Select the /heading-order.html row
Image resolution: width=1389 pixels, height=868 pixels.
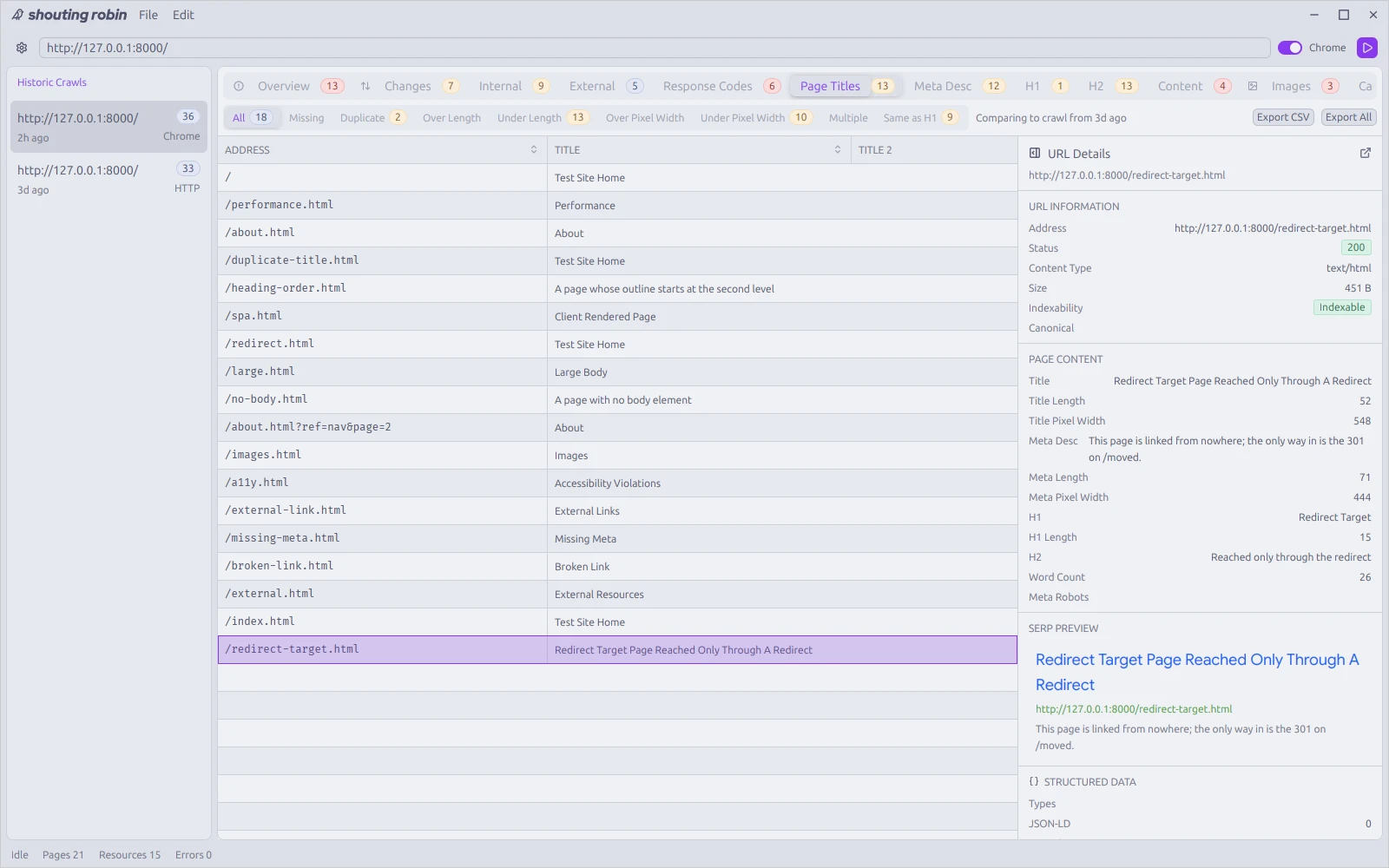(x=617, y=288)
